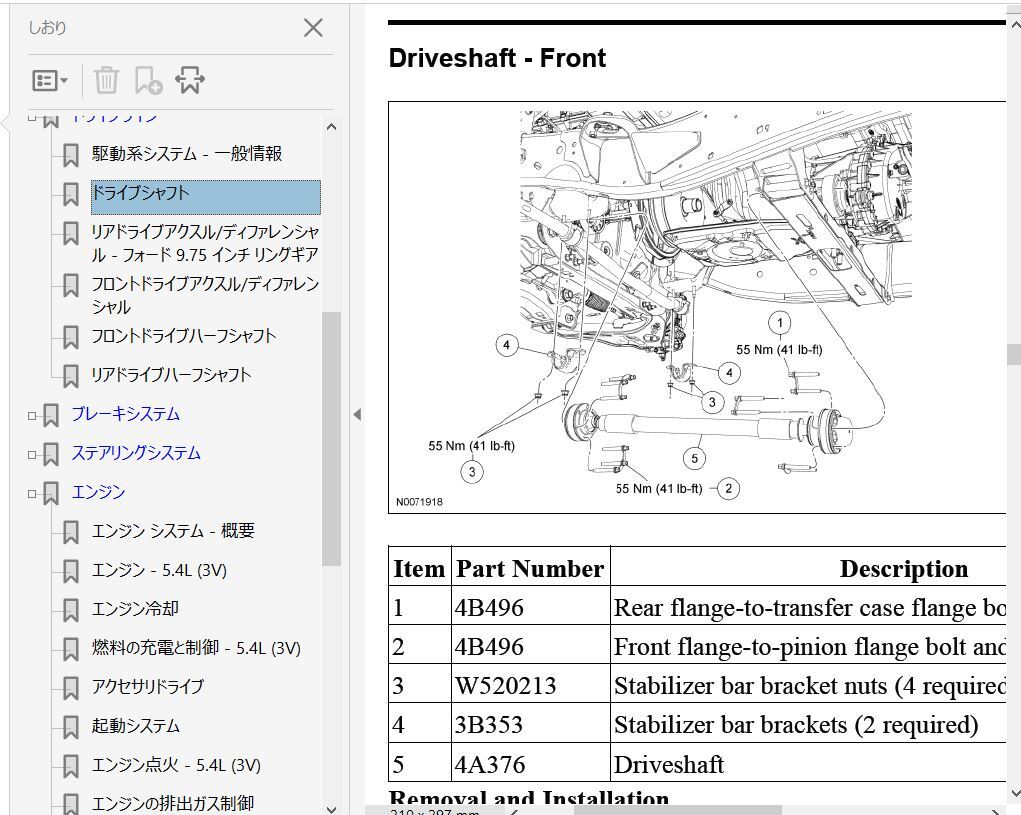This screenshot has height=815, width=1021.
Task: Close the しおり bookmarks panel
Action: (313, 28)
